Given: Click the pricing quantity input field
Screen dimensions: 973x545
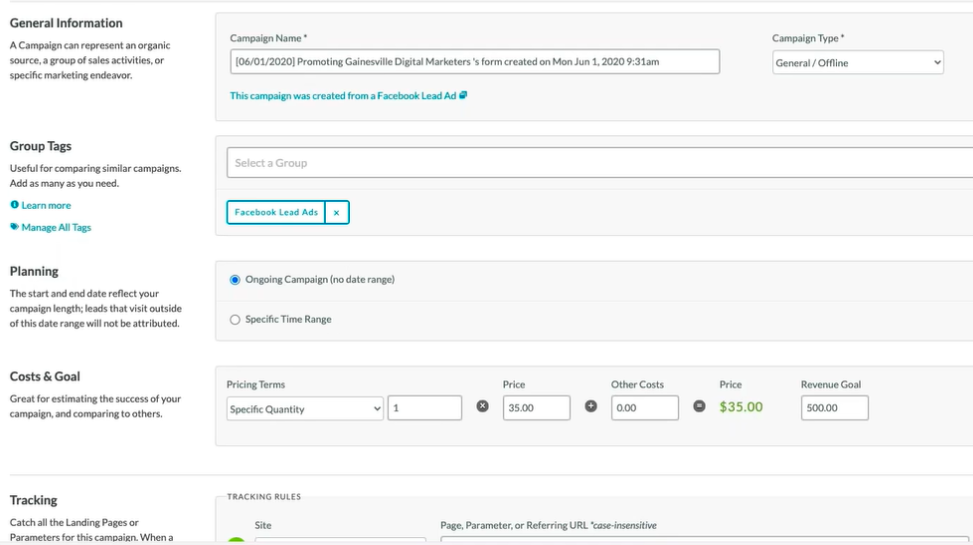Looking at the screenshot, I should [x=424, y=408].
